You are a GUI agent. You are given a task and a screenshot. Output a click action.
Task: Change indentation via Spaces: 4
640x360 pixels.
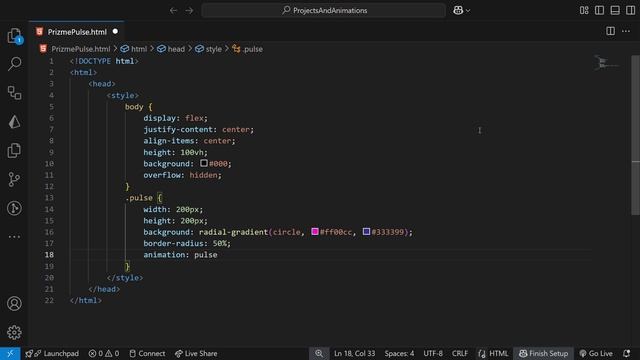399,353
